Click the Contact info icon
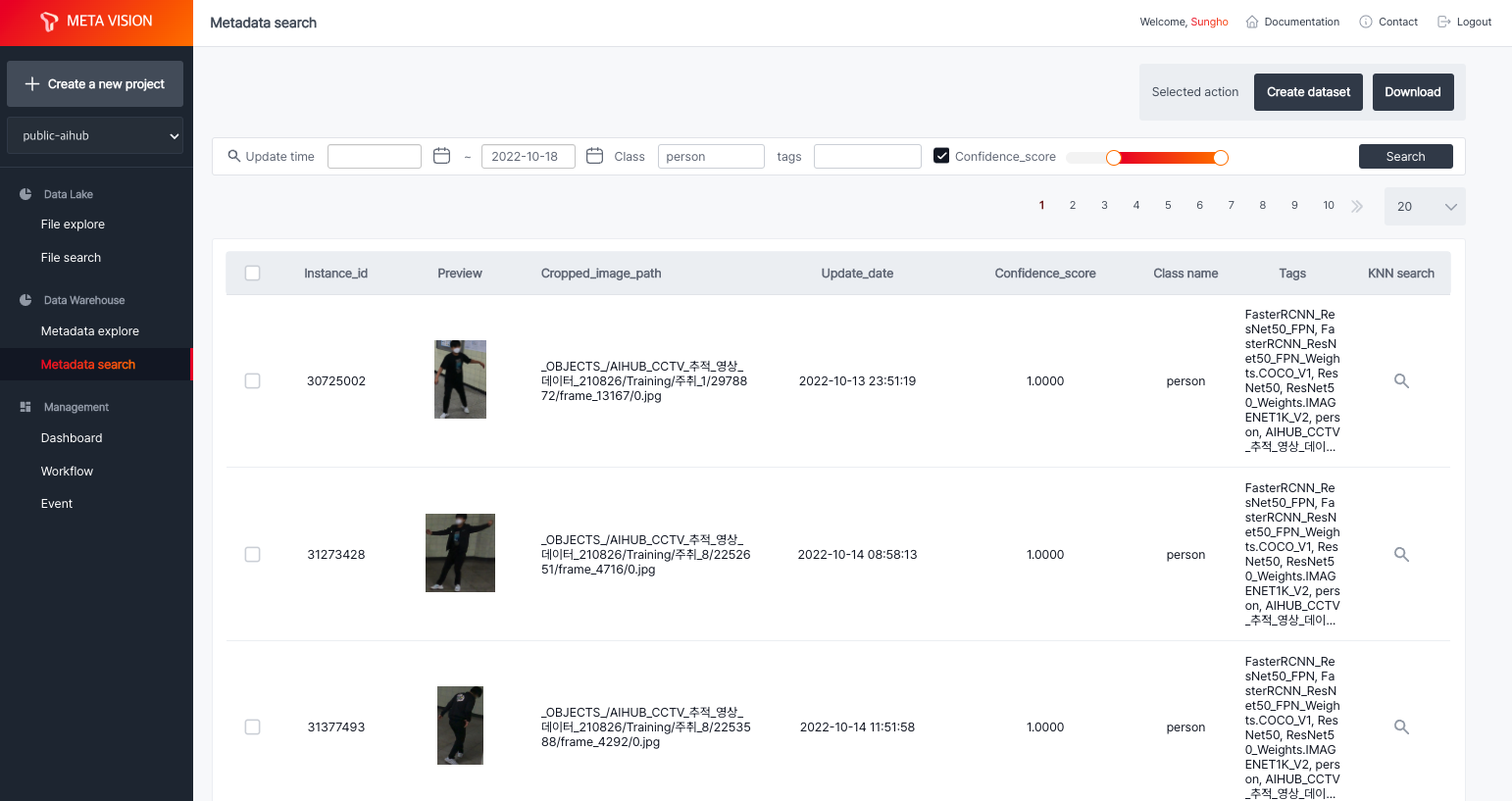The image size is (1512, 801). click(1366, 22)
